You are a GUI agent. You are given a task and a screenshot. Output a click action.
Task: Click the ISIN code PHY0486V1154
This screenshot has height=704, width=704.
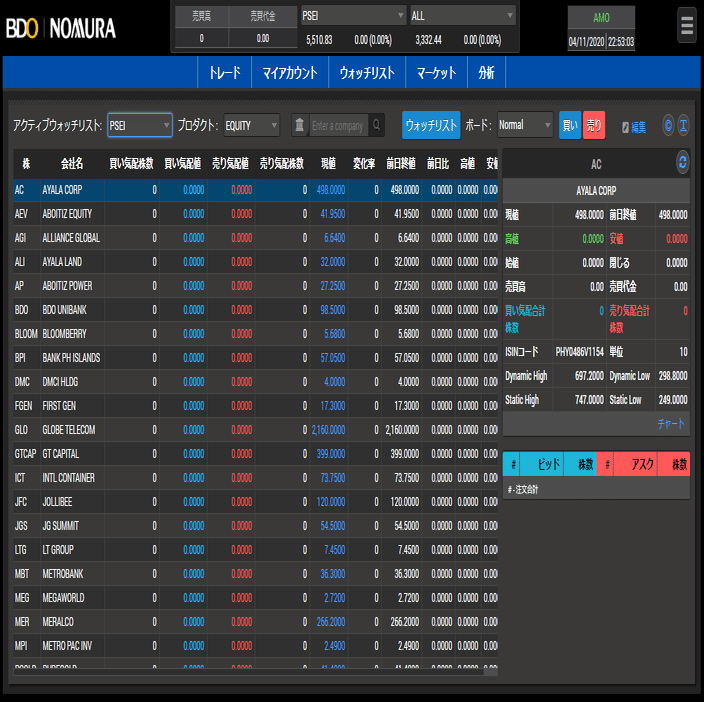579,352
